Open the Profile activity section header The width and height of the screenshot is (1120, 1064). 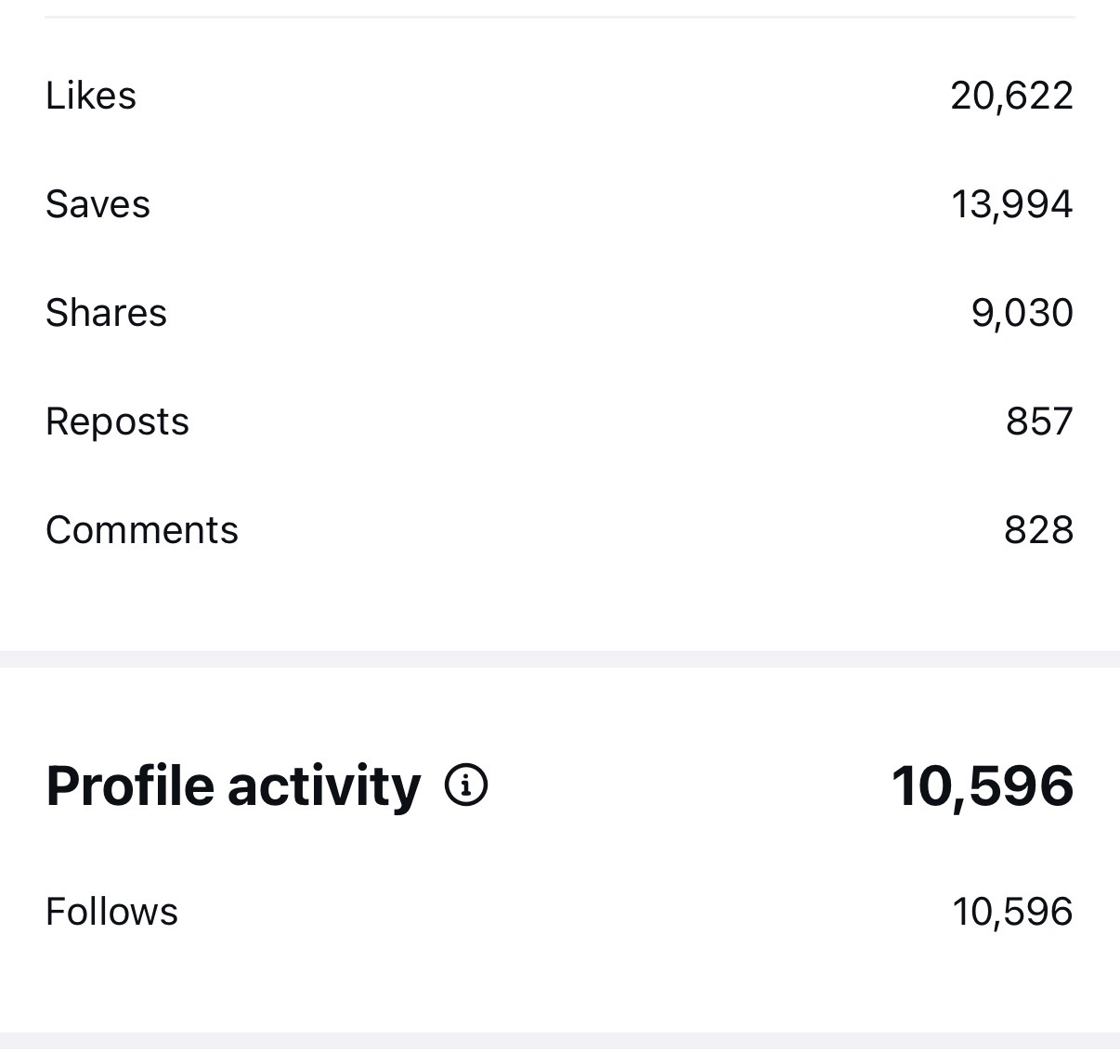coord(232,785)
